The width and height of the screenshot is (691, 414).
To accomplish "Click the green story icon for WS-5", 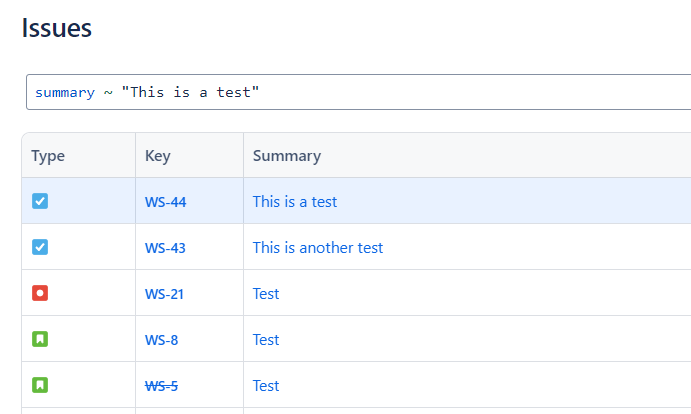I will 40,385.
